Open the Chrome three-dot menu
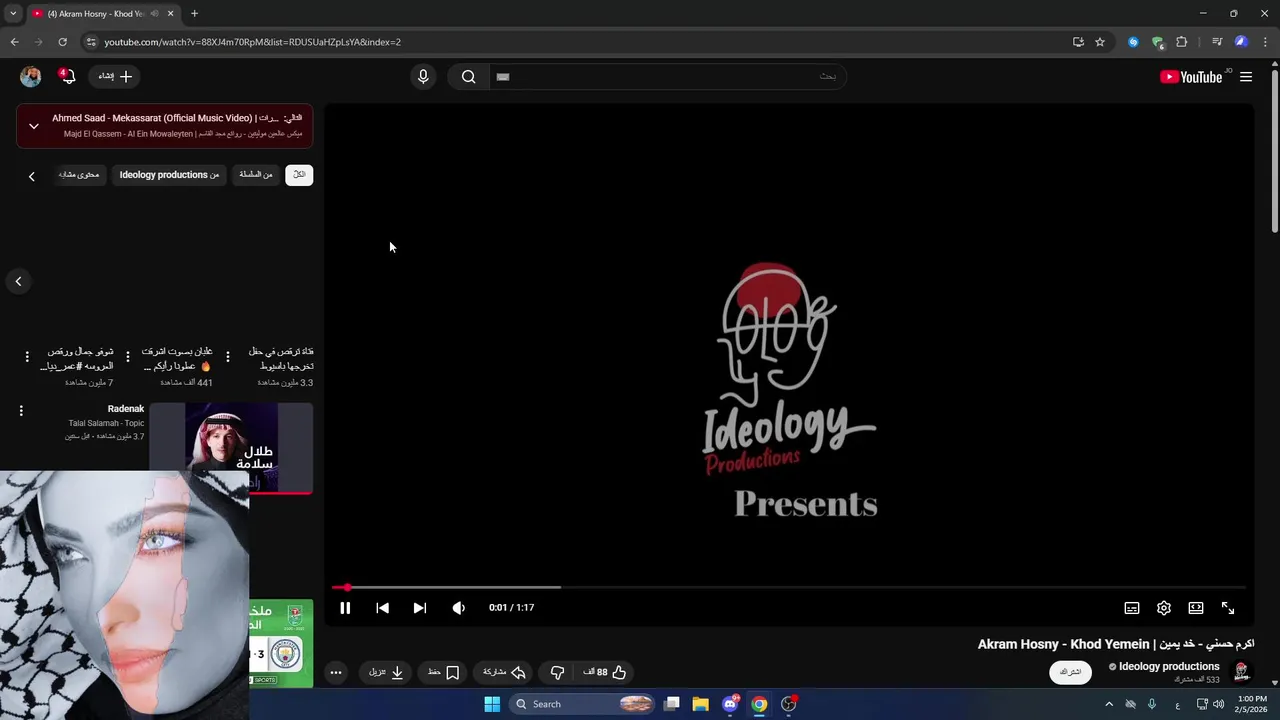The image size is (1280, 720). coord(1265,42)
